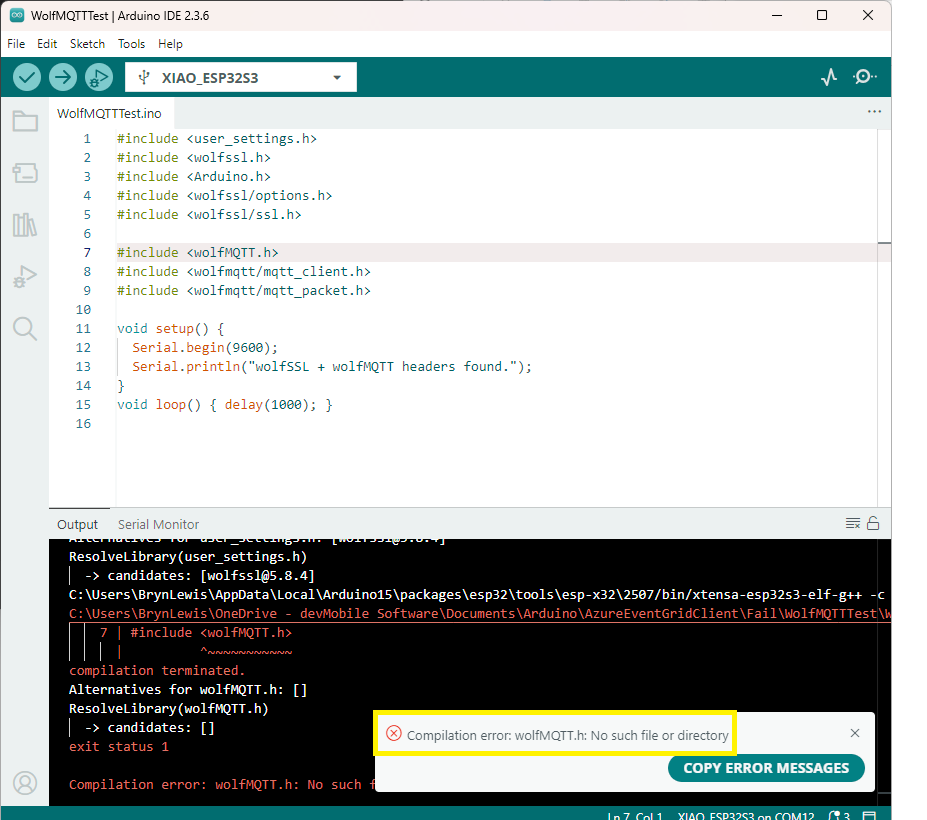927x820 pixels.
Task: Dismiss the compilation error notification
Action: (x=855, y=733)
